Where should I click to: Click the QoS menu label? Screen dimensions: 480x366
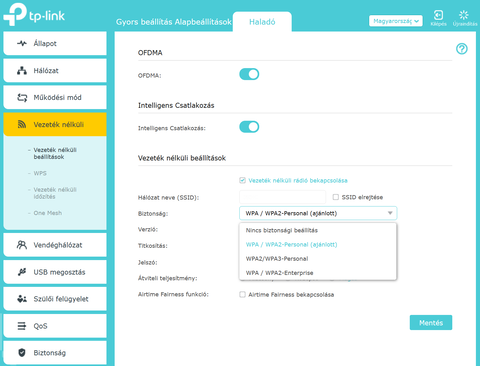[40, 326]
